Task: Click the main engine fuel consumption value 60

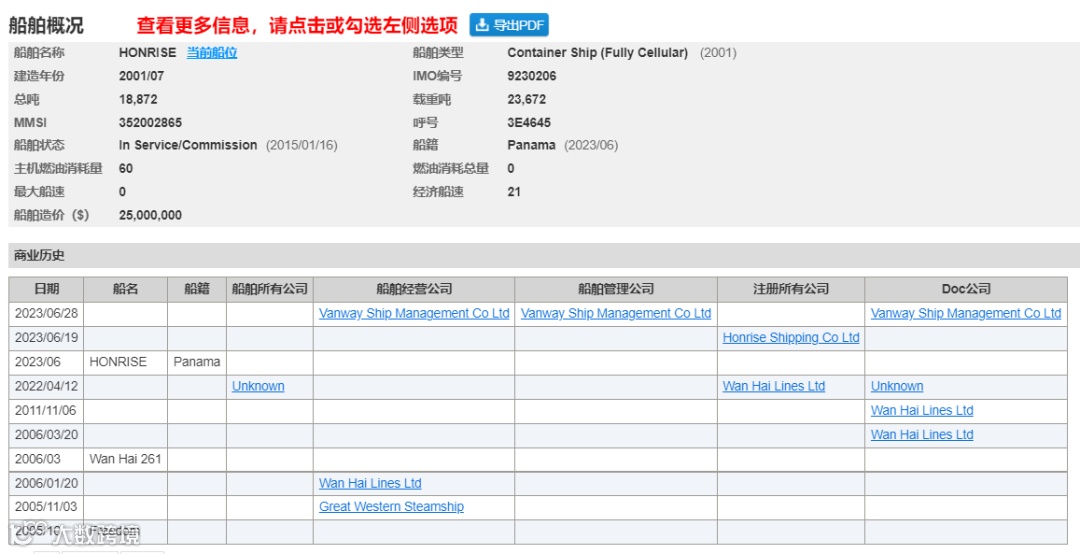Action: coord(126,169)
